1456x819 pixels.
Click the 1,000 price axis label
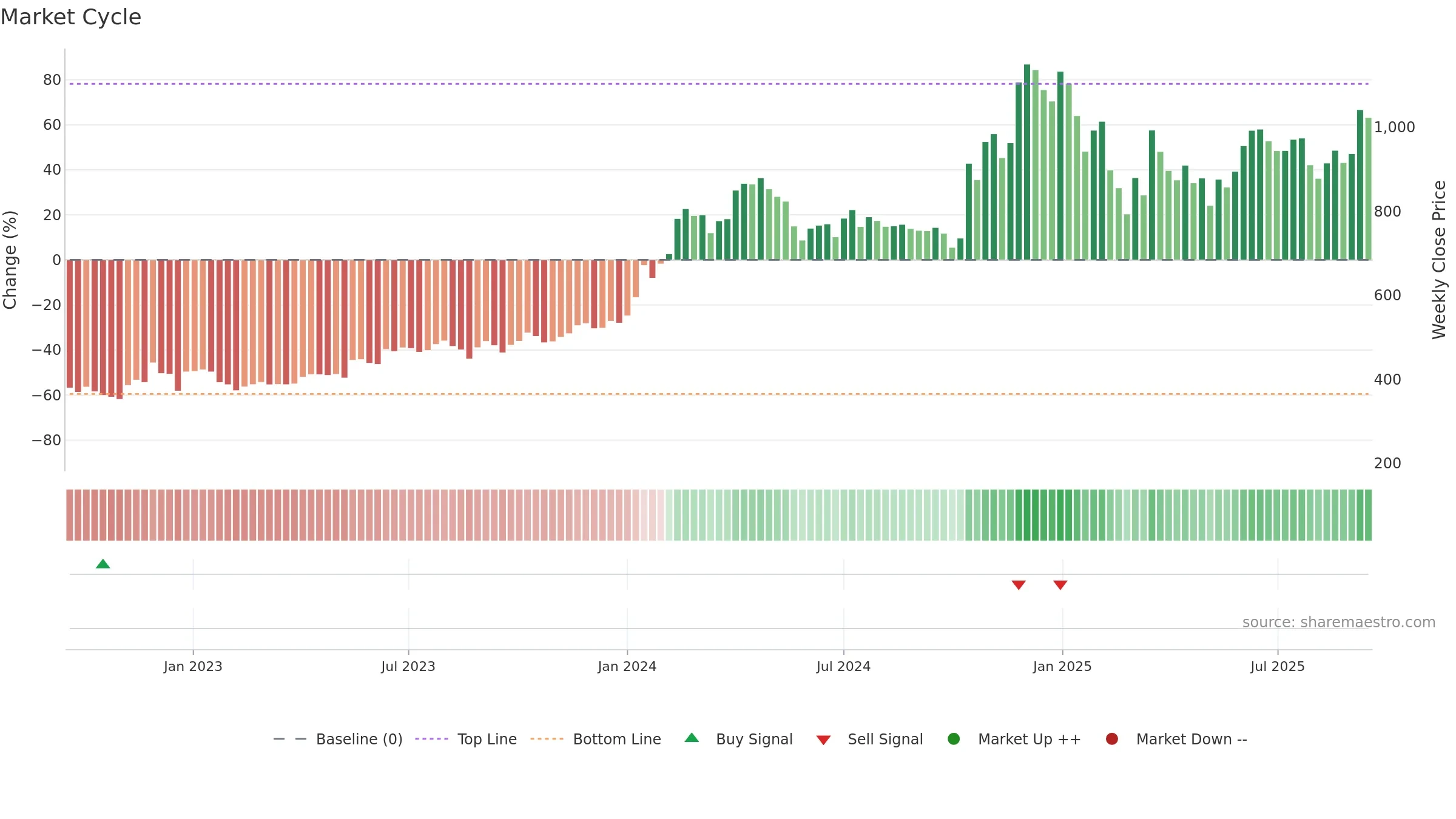coord(1394,127)
